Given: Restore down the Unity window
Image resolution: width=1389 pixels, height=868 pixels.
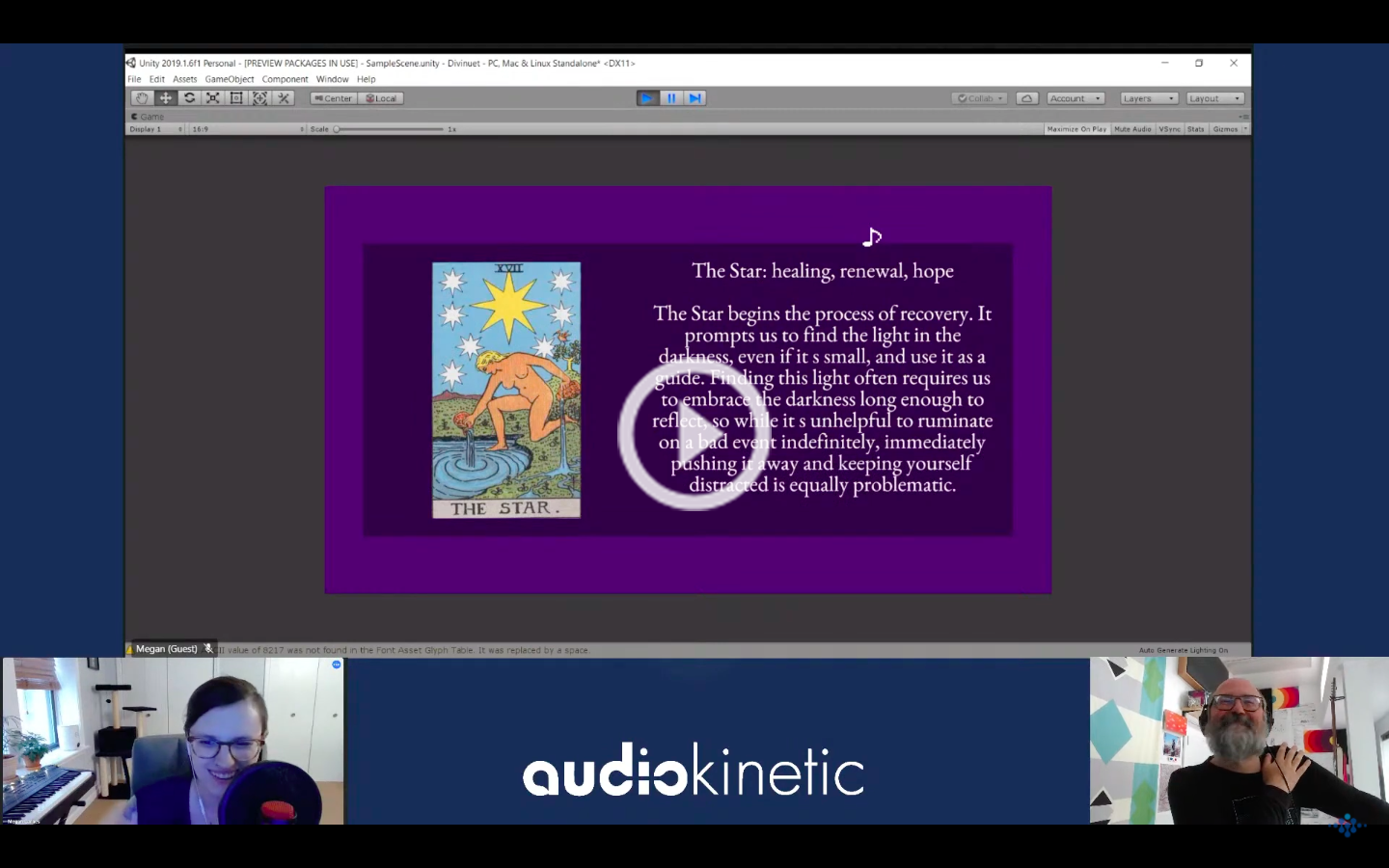Looking at the screenshot, I should click(1199, 63).
